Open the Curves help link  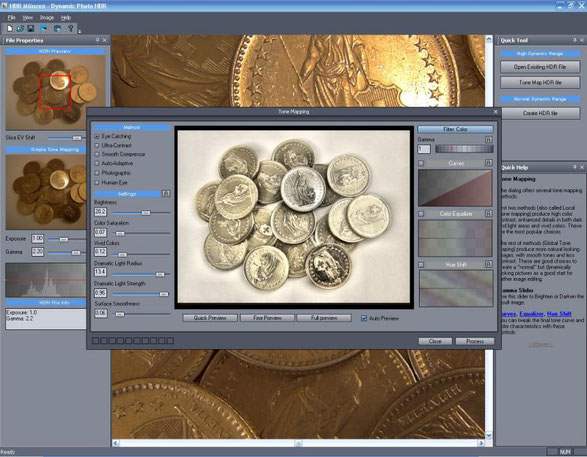coord(509,314)
